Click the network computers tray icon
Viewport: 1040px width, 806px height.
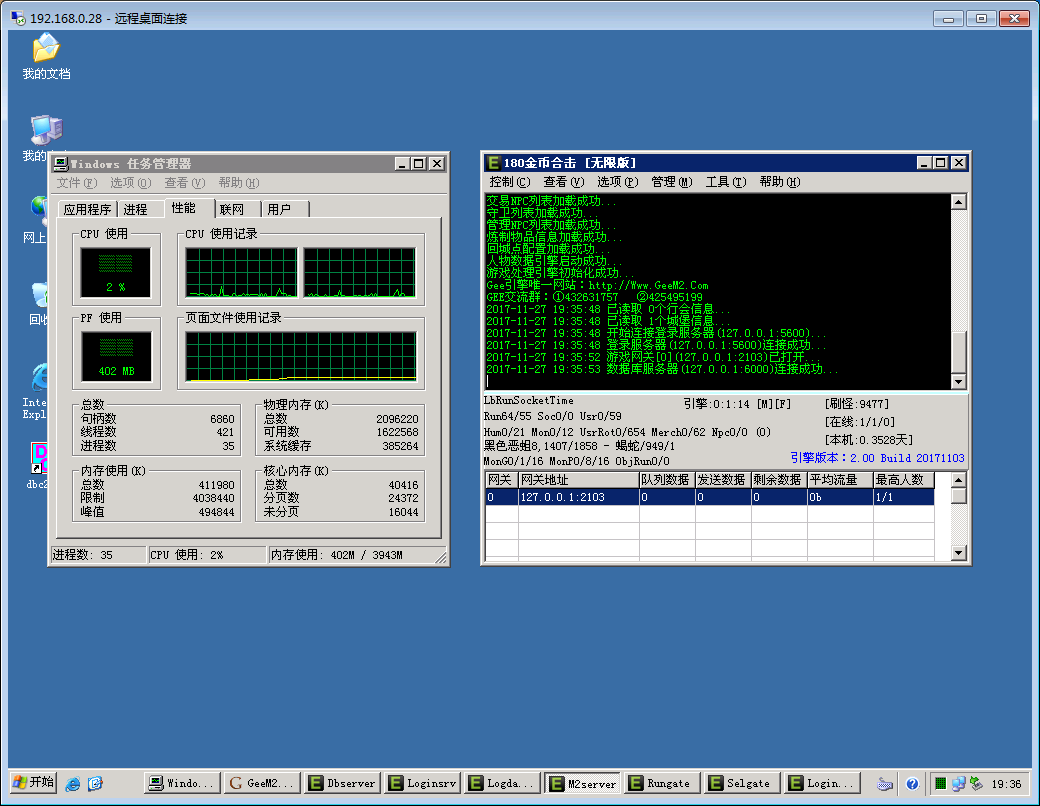958,783
